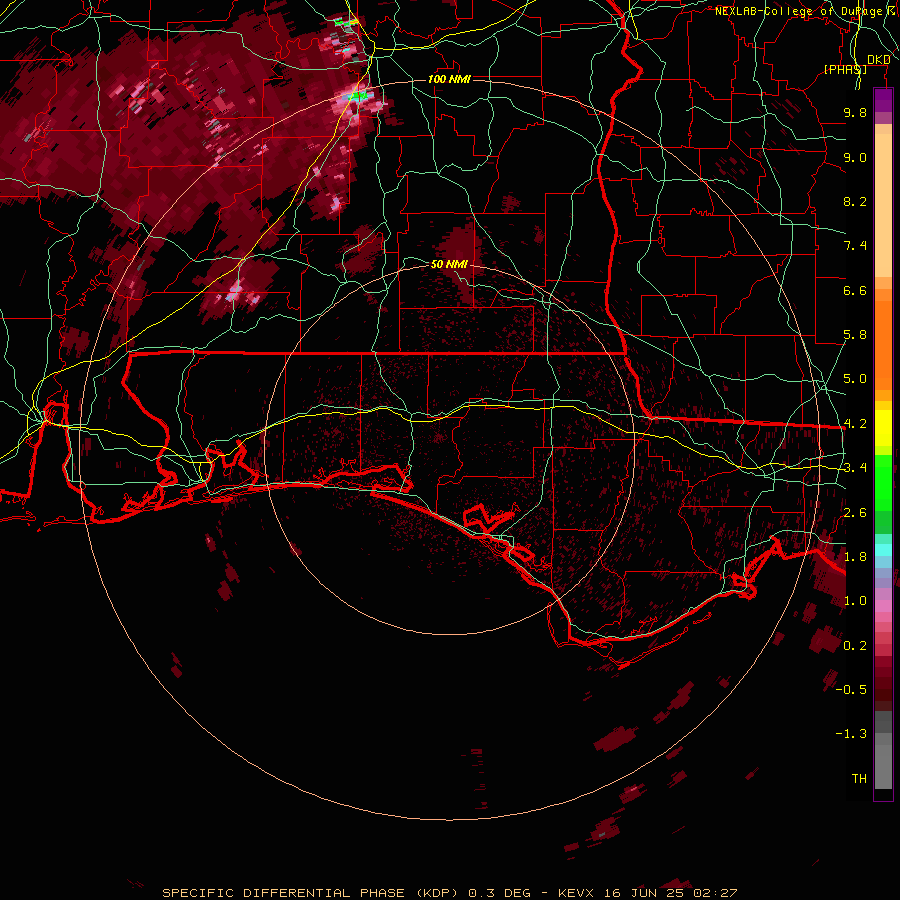Select the 8.2 legend value

click(x=855, y=201)
